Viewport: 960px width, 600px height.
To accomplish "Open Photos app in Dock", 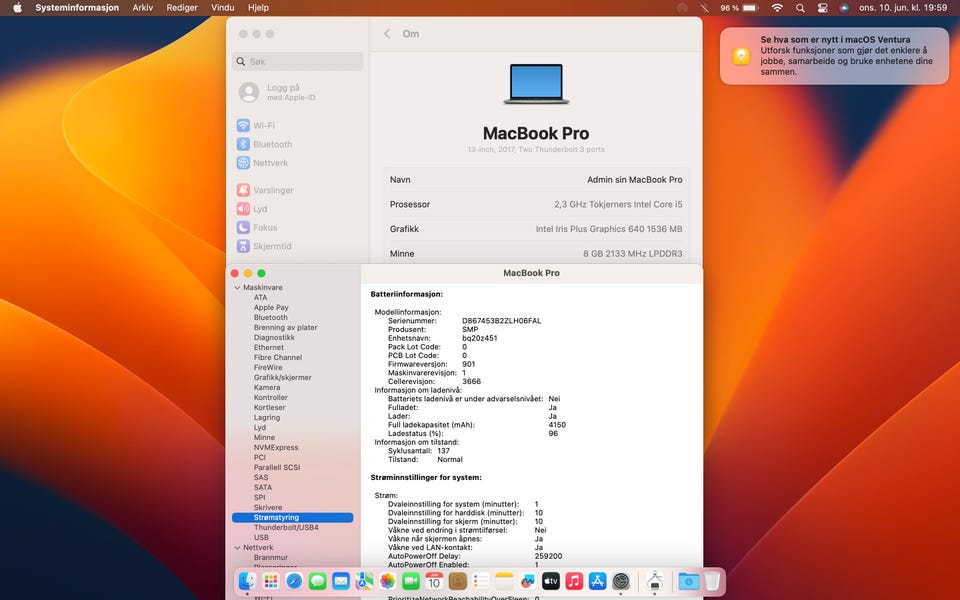I will pyautogui.click(x=388, y=580).
